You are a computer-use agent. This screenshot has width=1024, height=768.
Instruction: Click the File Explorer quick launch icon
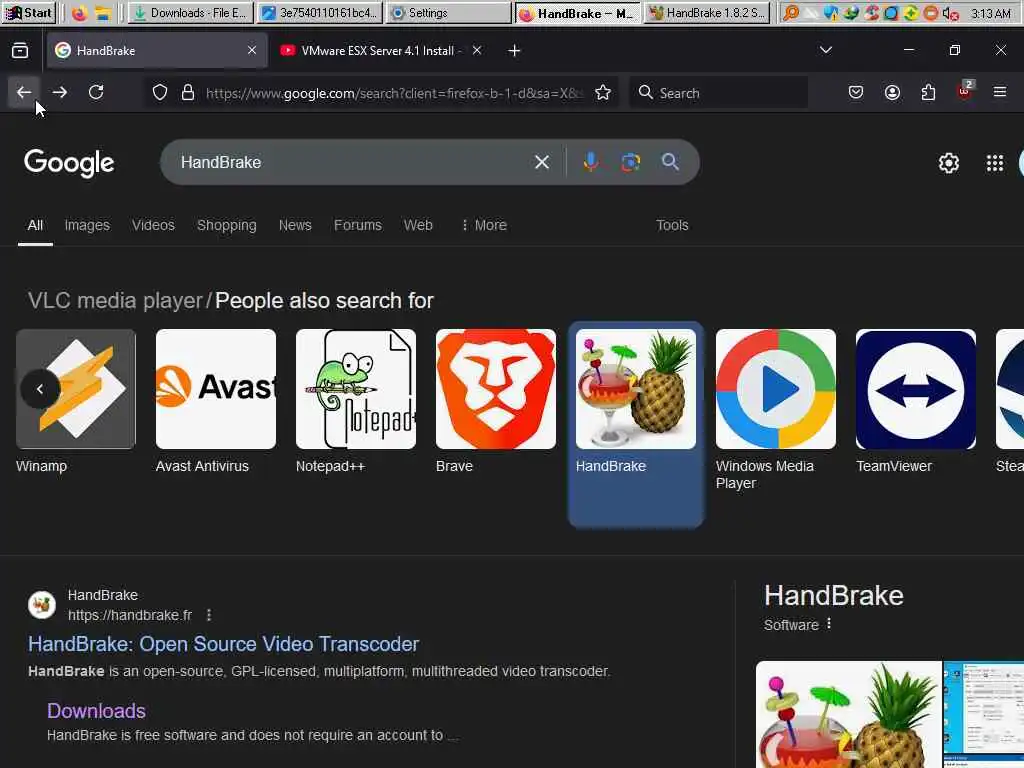(103, 13)
